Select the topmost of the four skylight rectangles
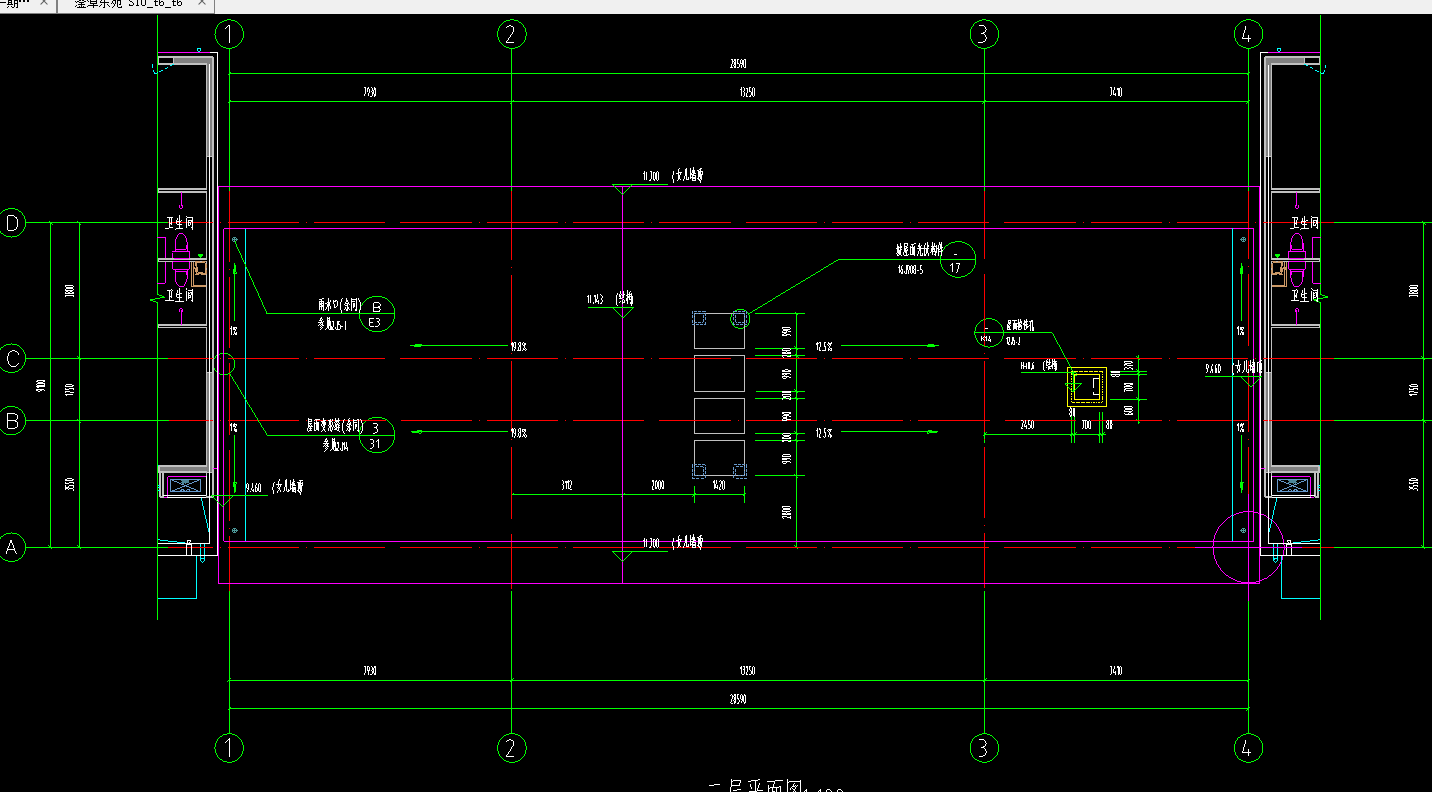This screenshot has height=792, width=1432. 719,330
